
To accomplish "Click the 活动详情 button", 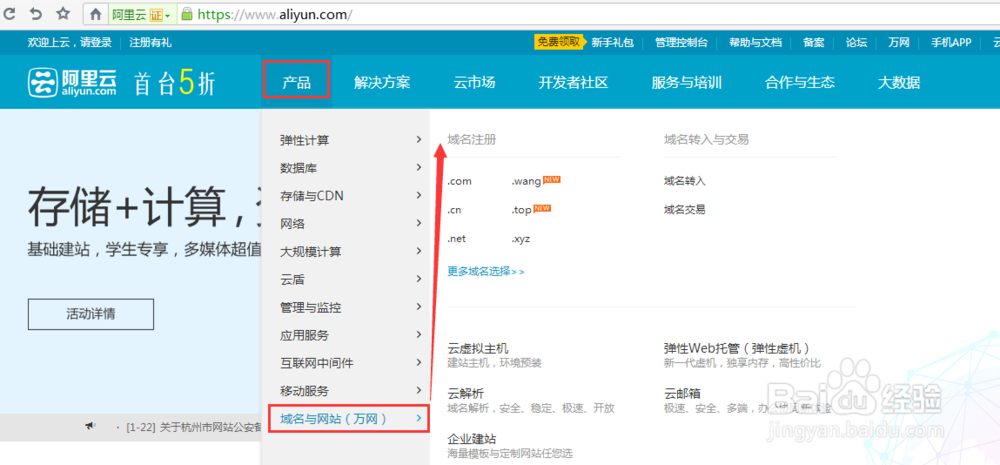I will tap(91, 314).
